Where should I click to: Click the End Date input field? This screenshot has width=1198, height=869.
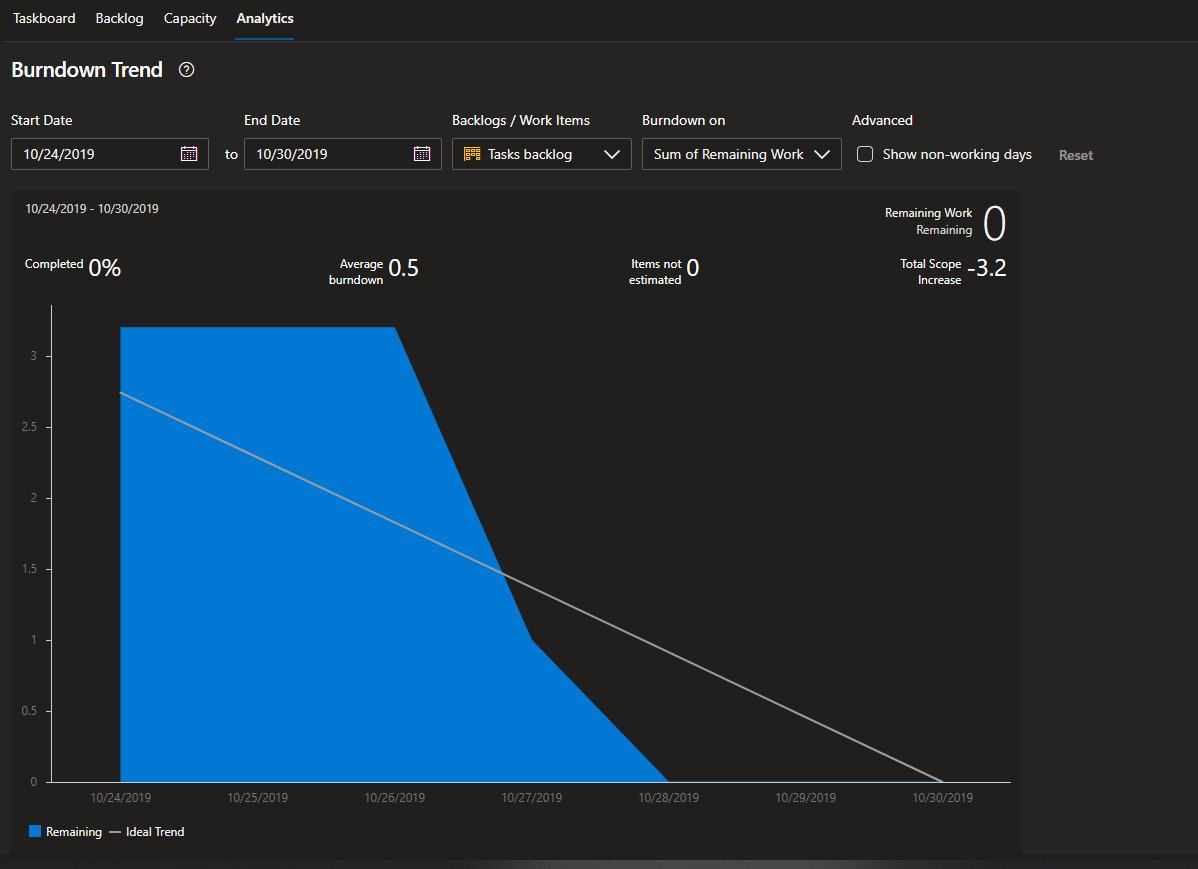coord(330,154)
